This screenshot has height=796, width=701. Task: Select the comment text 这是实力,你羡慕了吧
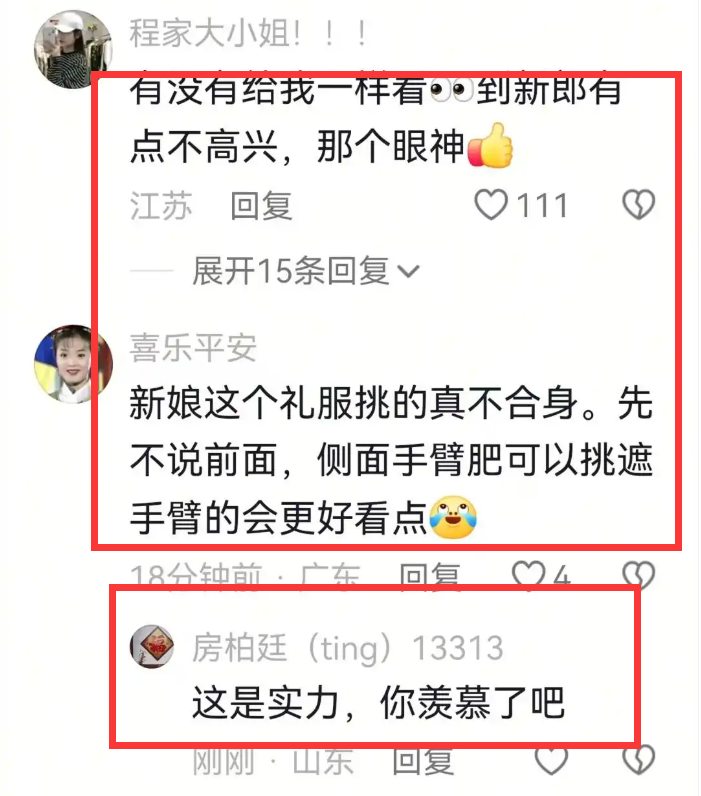tap(379, 703)
